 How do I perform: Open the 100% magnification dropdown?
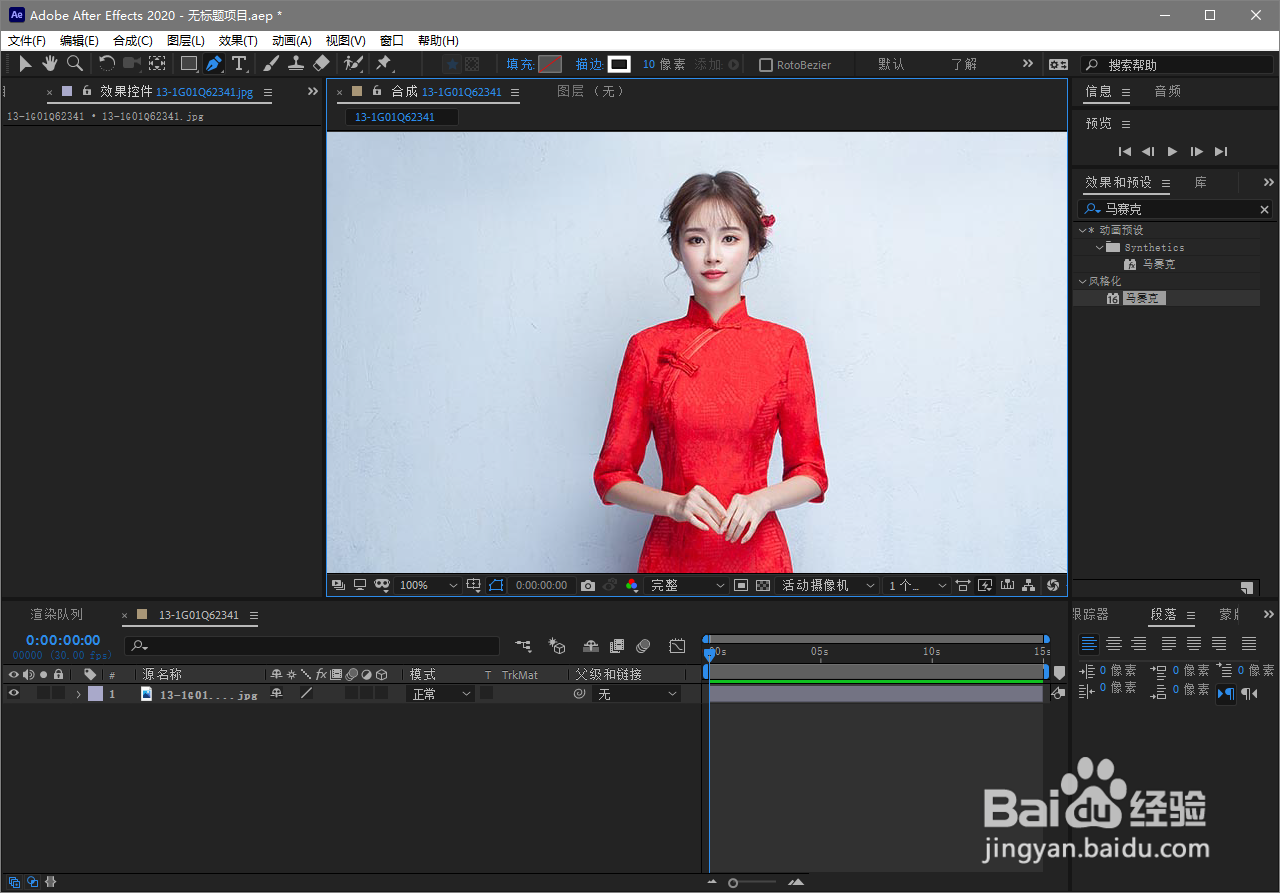[x=429, y=585]
